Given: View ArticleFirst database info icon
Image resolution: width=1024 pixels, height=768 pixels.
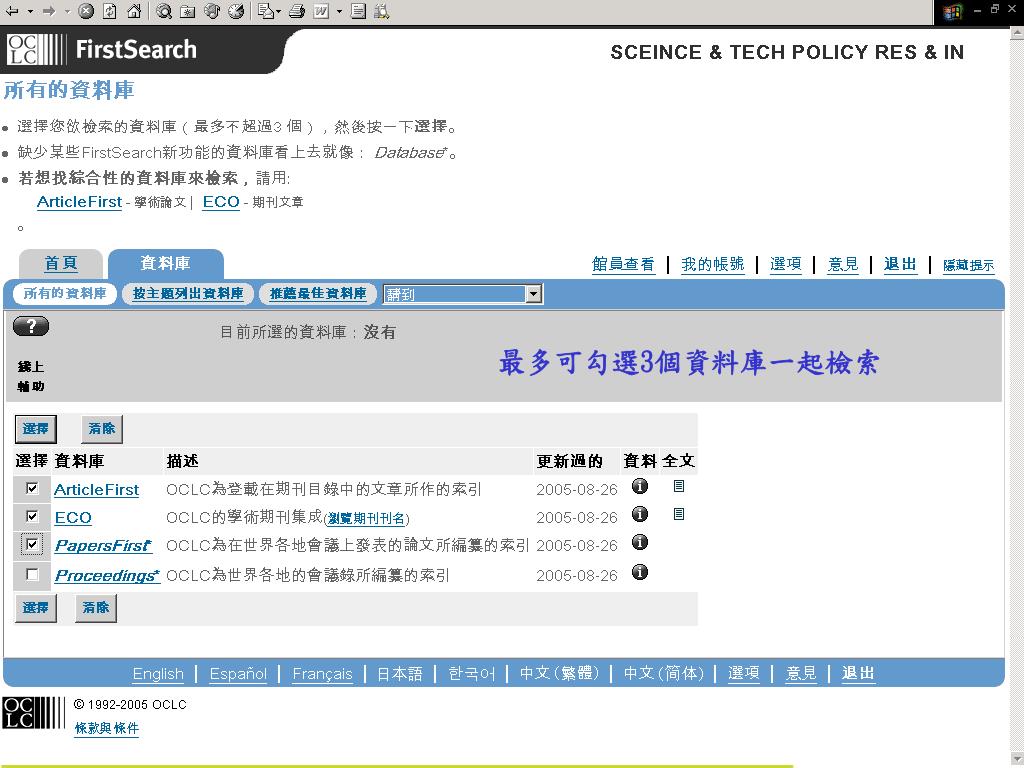Looking at the screenshot, I should (x=640, y=486).
